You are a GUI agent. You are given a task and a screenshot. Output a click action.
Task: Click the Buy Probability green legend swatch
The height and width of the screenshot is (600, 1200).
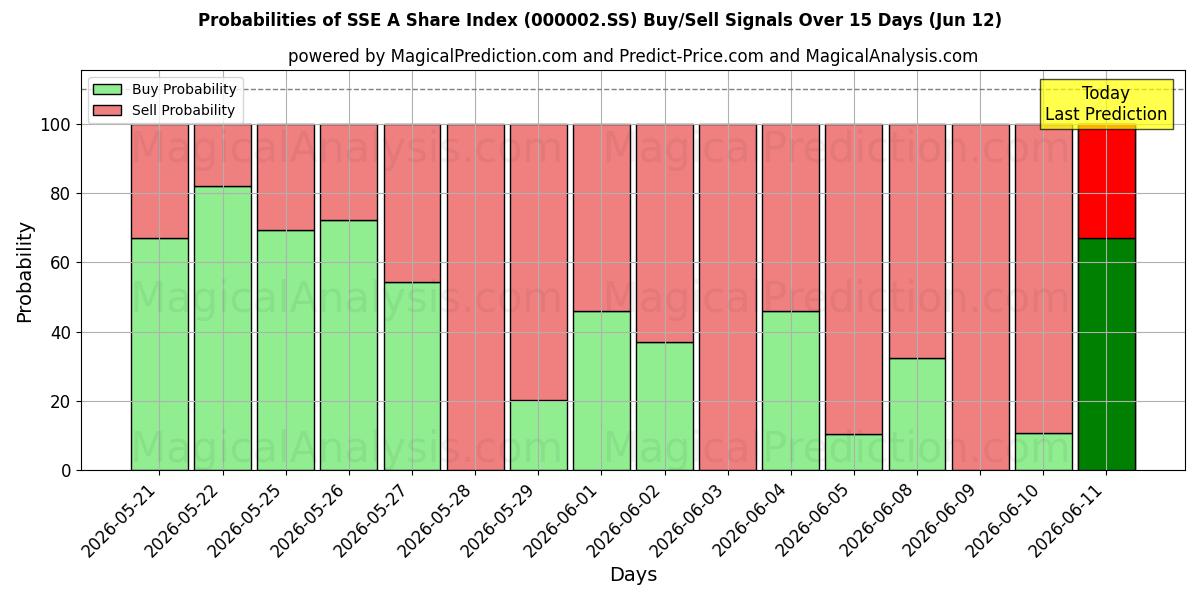coord(107,90)
